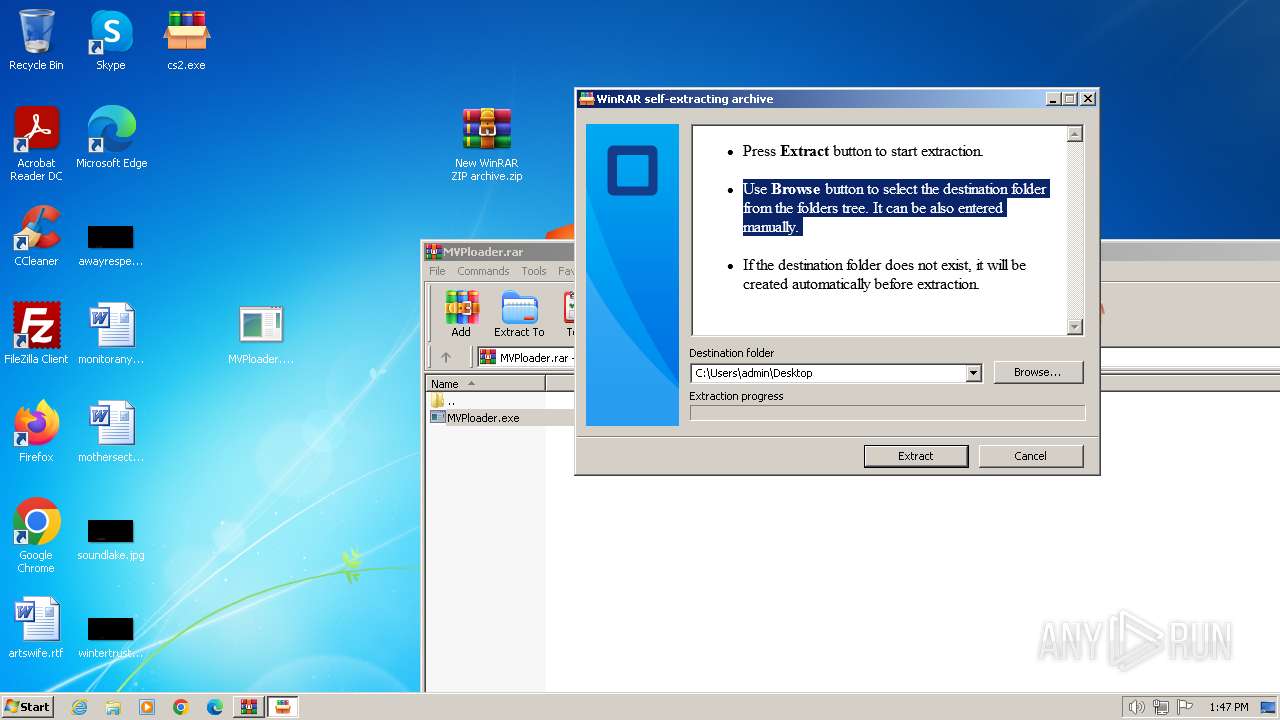Open Internet Explorer in the taskbar
The width and height of the screenshot is (1280, 720).
79,707
